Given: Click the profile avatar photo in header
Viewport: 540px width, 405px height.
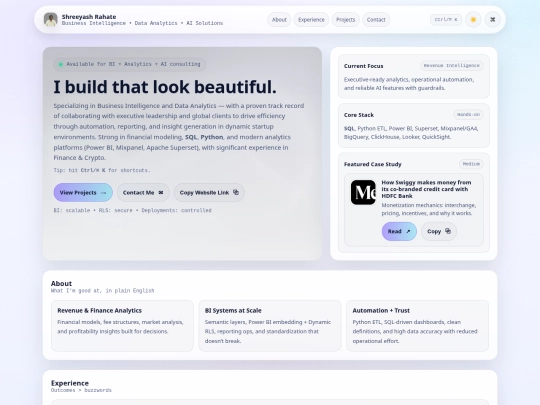Looking at the screenshot, I should point(51,20).
